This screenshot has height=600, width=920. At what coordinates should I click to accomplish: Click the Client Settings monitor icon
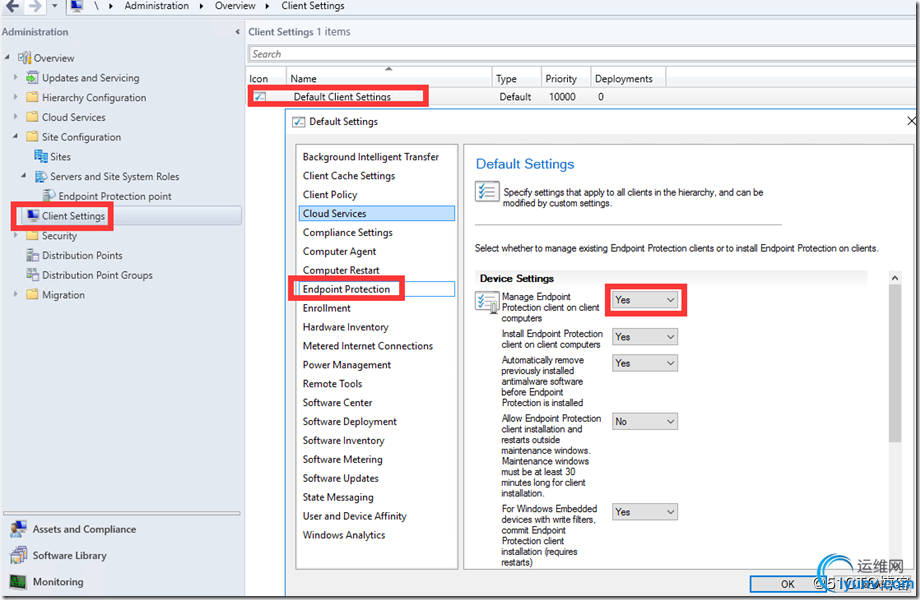[x=32, y=215]
